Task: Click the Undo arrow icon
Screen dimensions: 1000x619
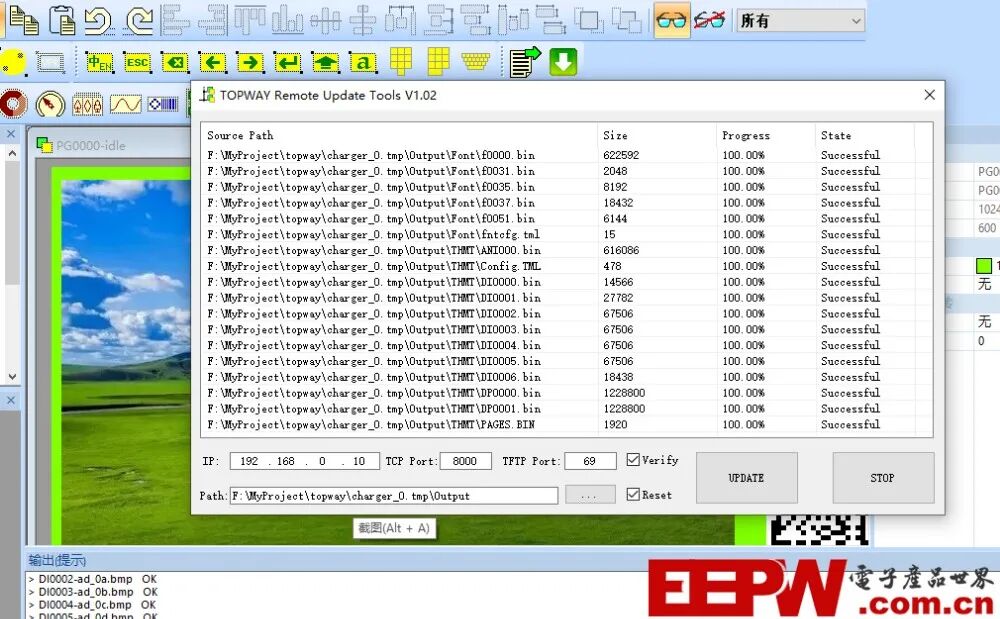Action: [99, 20]
